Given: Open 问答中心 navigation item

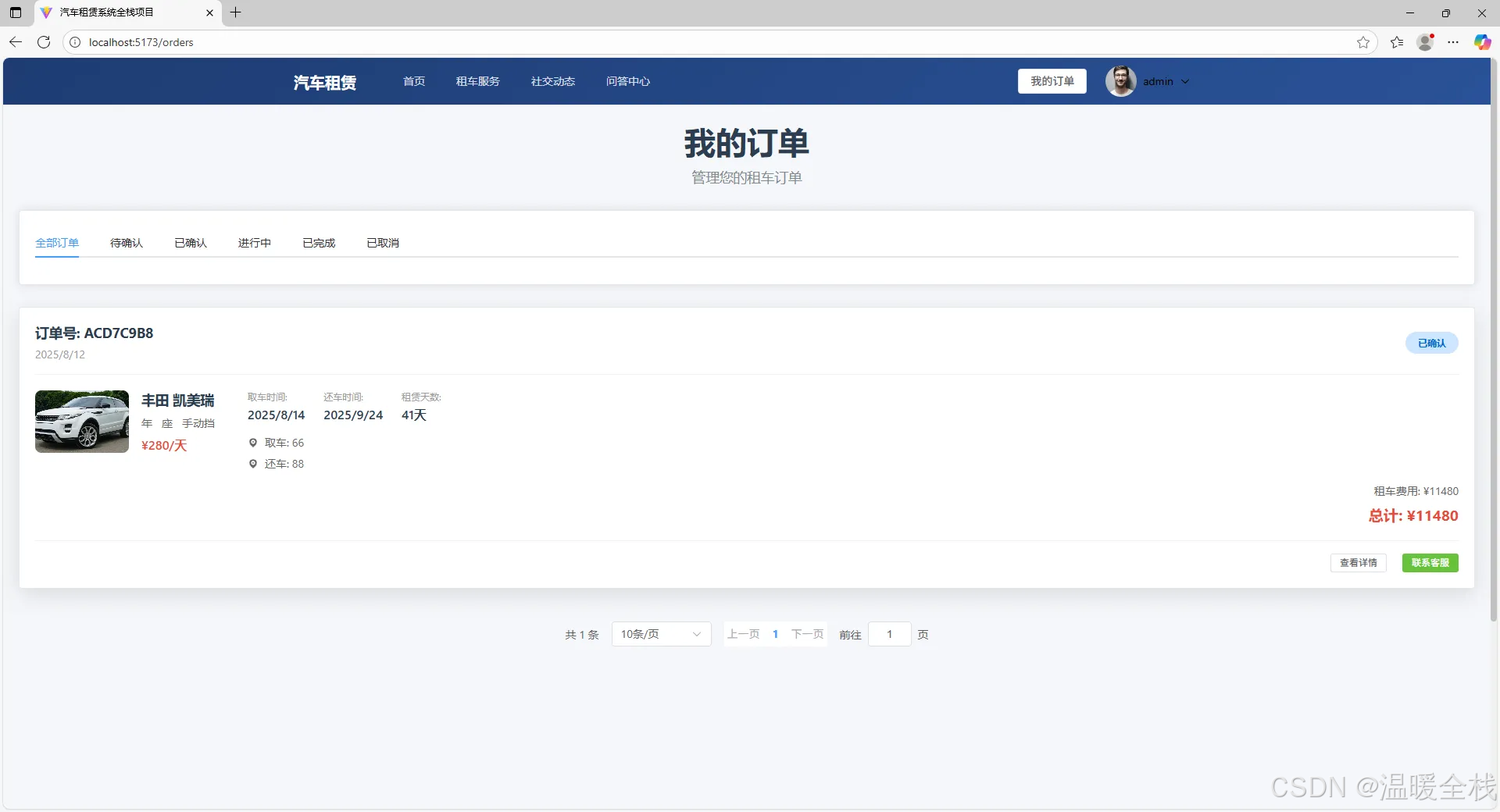Looking at the screenshot, I should pyautogui.click(x=628, y=81).
